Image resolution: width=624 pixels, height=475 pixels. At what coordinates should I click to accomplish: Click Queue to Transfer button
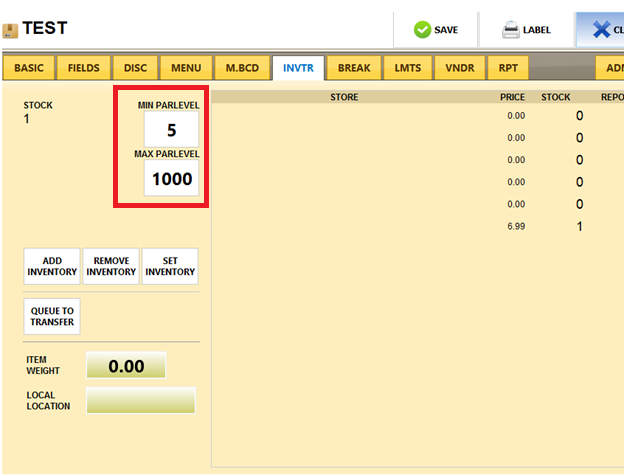[x=52, y=317]
